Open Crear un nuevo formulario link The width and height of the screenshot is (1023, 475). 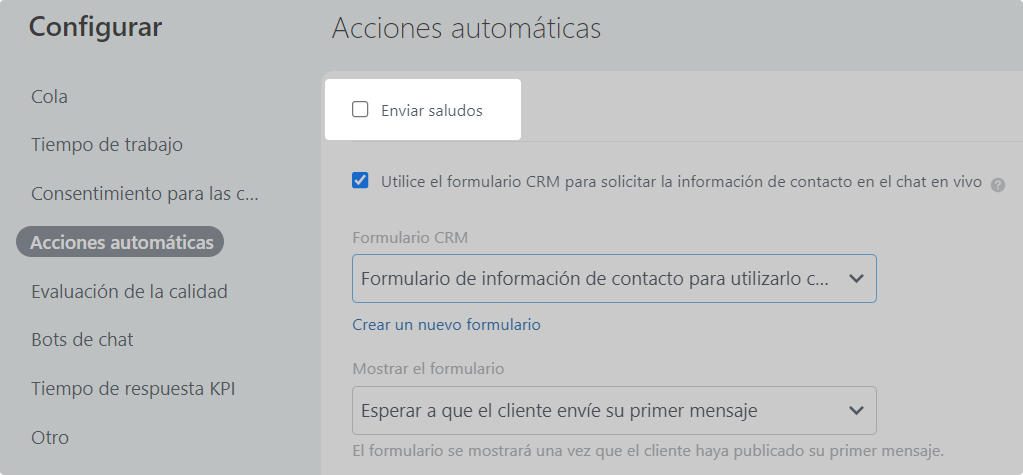point(446,325)
